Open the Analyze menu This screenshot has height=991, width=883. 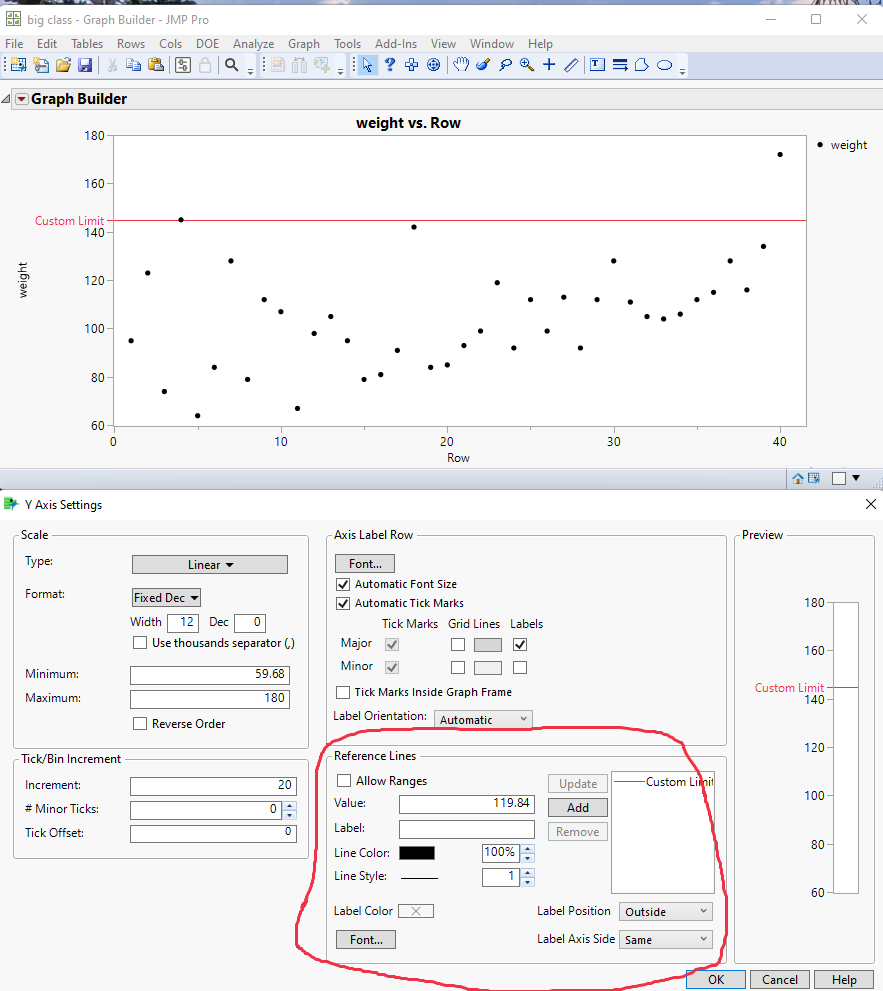point(253,44)
